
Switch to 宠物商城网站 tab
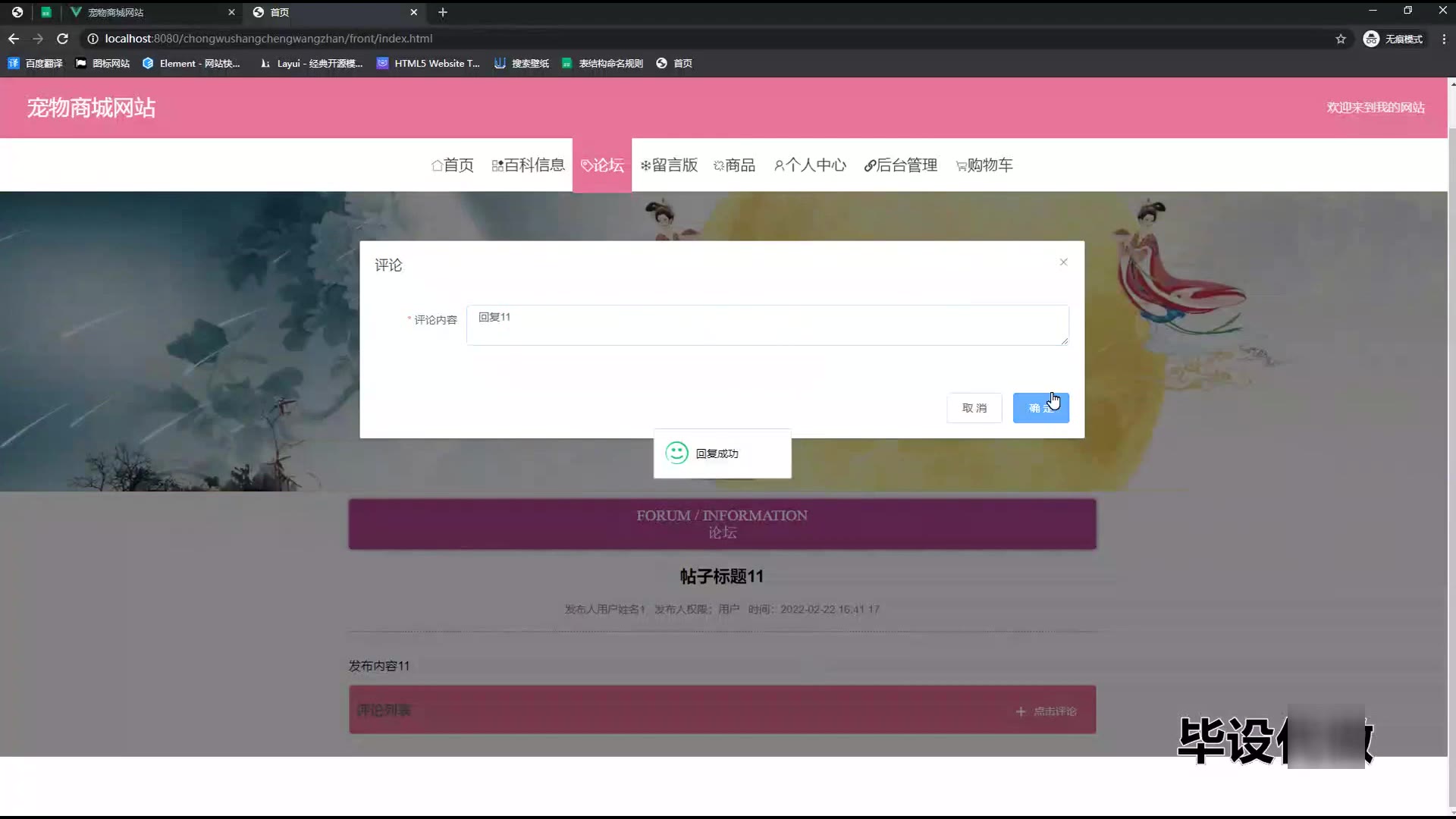152,12
